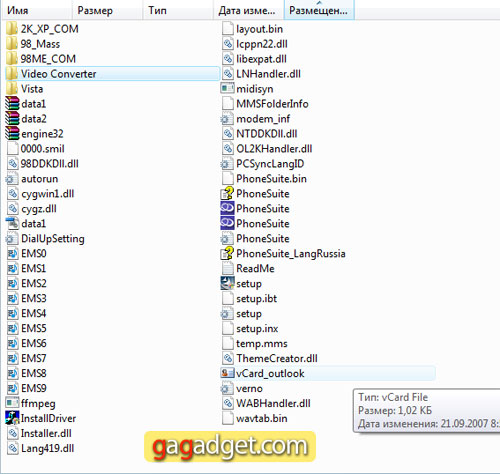The image size is (500, 474).
Task: Select the ReadMe text document icon
Action: pyautogui.click(x=227, y=268)
